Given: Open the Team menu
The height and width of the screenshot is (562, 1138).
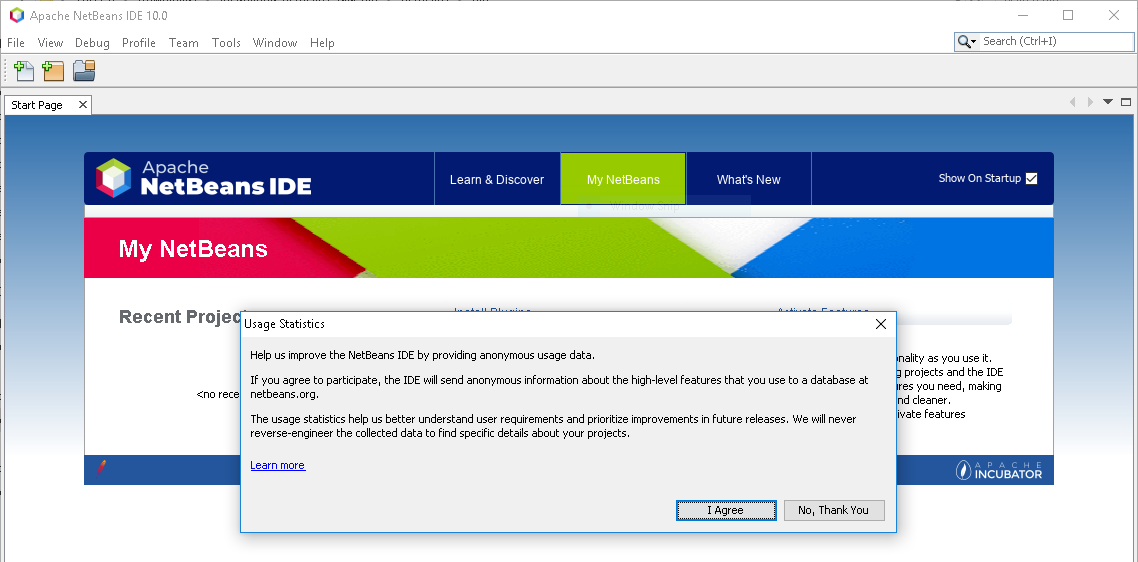Looking at the screenshot, I should (x=184, y=43).
